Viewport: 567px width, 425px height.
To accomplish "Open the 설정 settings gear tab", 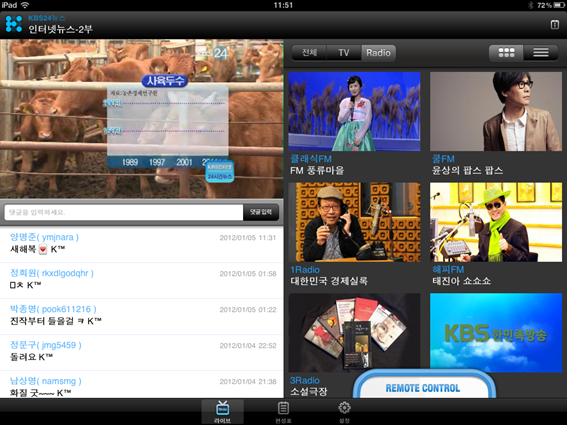I will (344, 412).
